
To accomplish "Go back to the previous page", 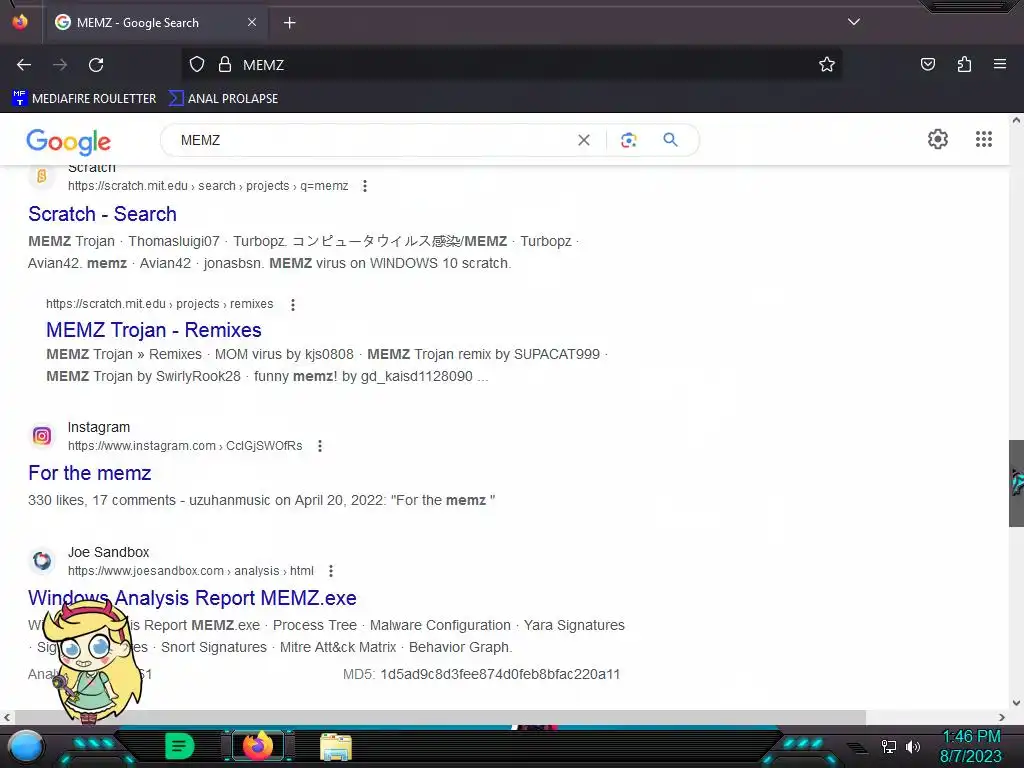I will 24,65.
